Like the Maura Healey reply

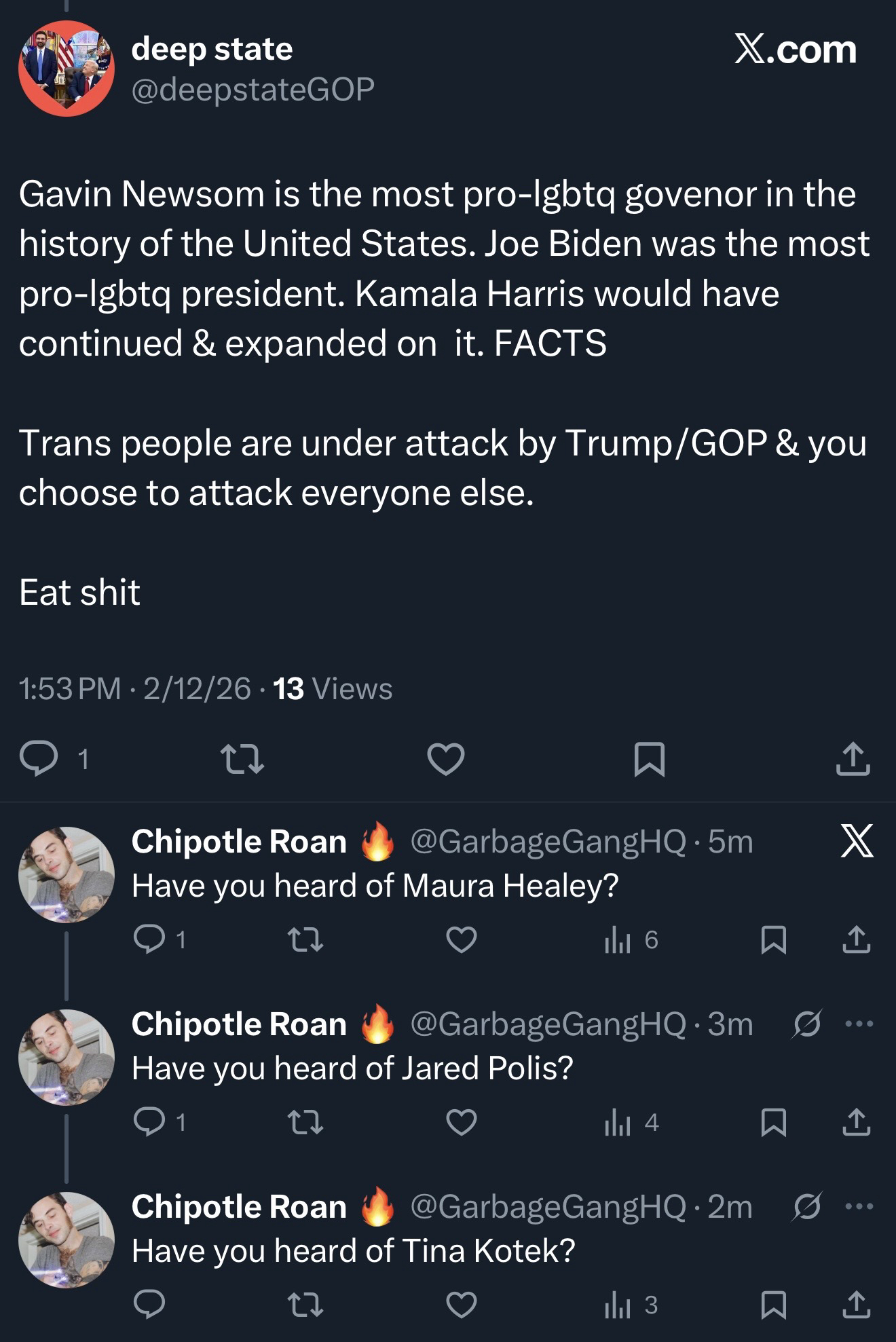click(x=462, y=939)
